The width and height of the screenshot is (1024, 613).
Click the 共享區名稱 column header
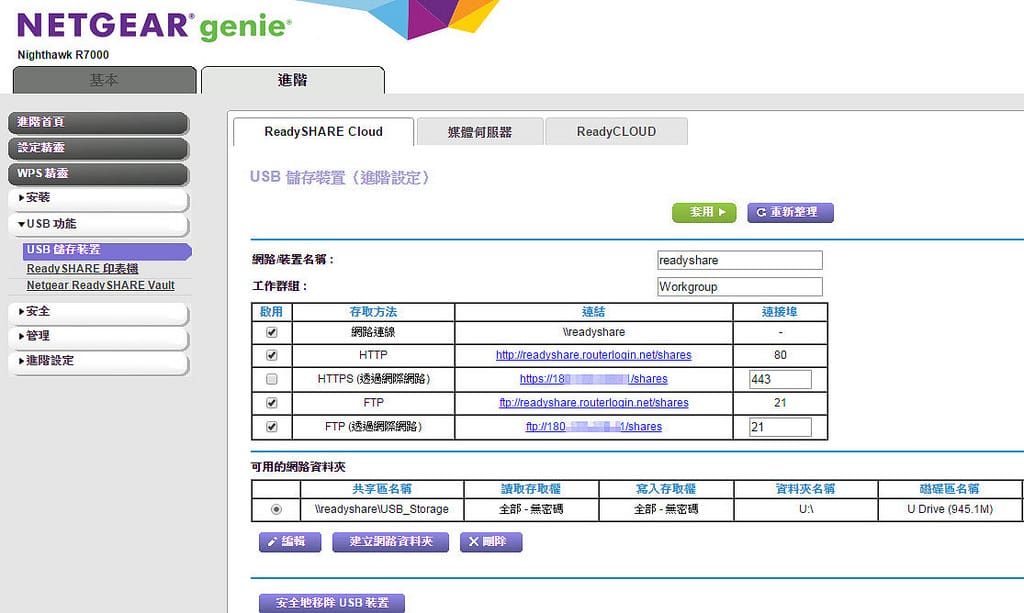(382, 489)
